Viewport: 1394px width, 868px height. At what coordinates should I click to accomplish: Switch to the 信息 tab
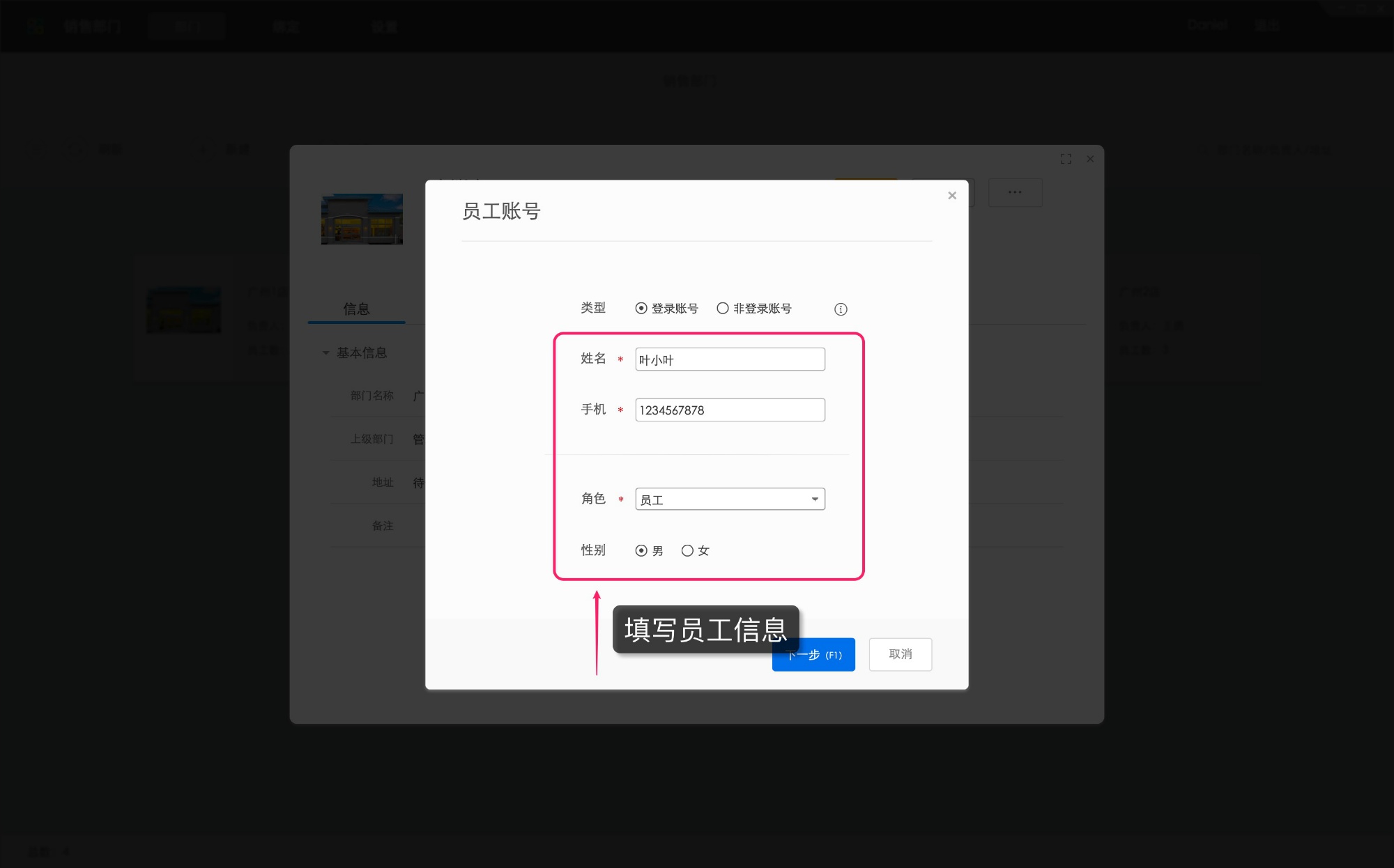pos(356,309)
